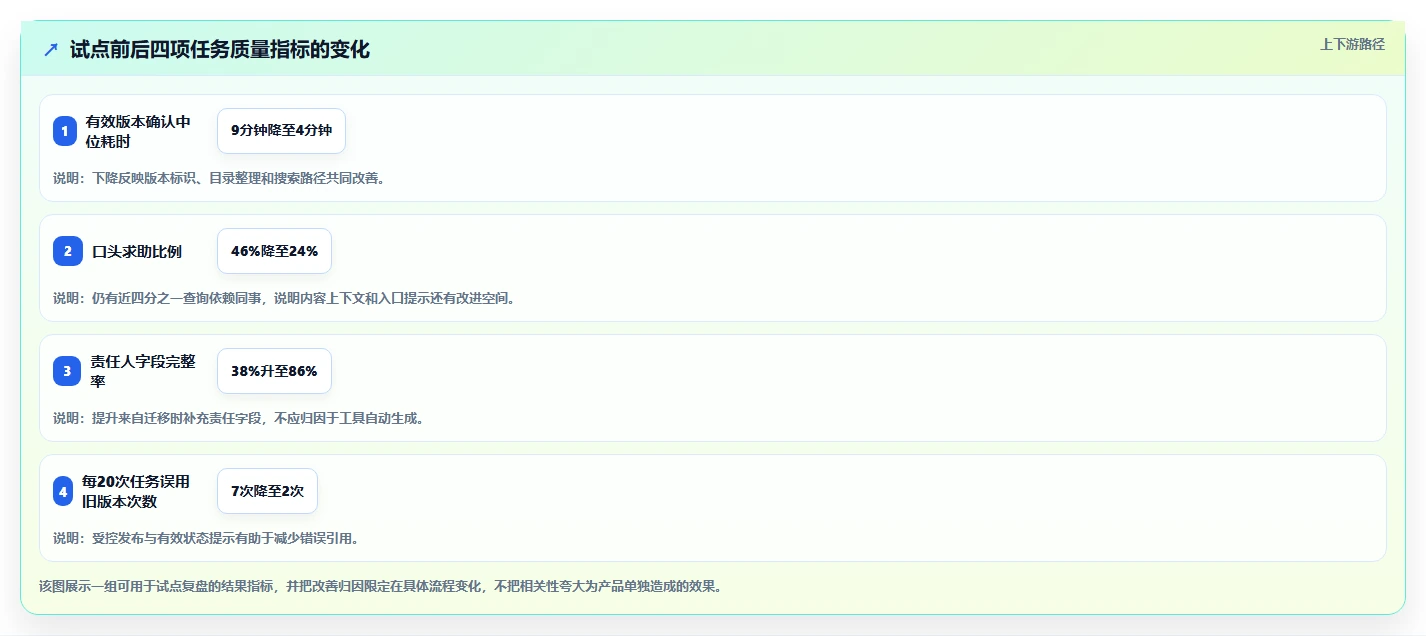Select the number 2 badge
1426x636 pixels.
click(x=68, y=251)
